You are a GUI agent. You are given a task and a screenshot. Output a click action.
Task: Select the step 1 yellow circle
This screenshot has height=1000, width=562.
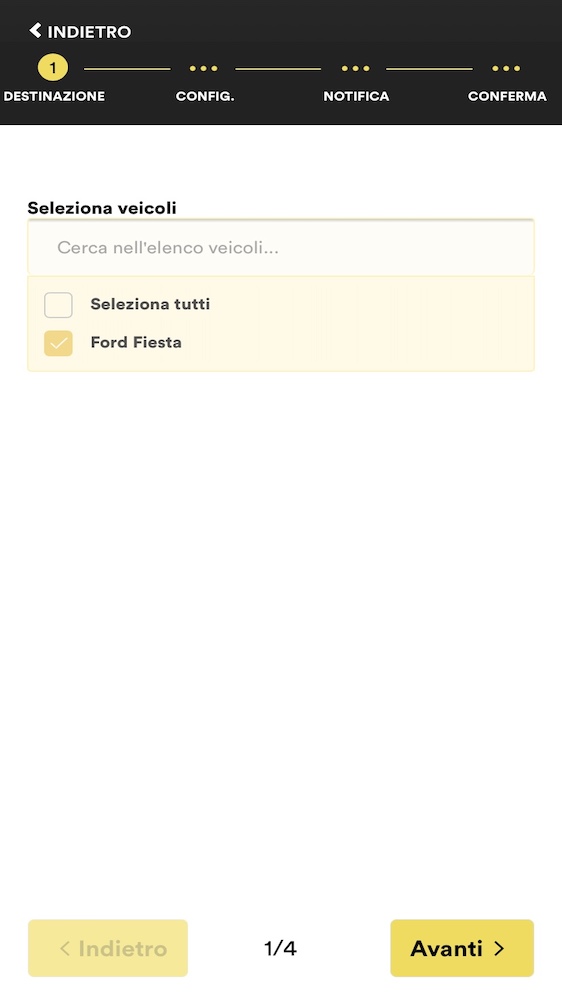pos(53,68)
